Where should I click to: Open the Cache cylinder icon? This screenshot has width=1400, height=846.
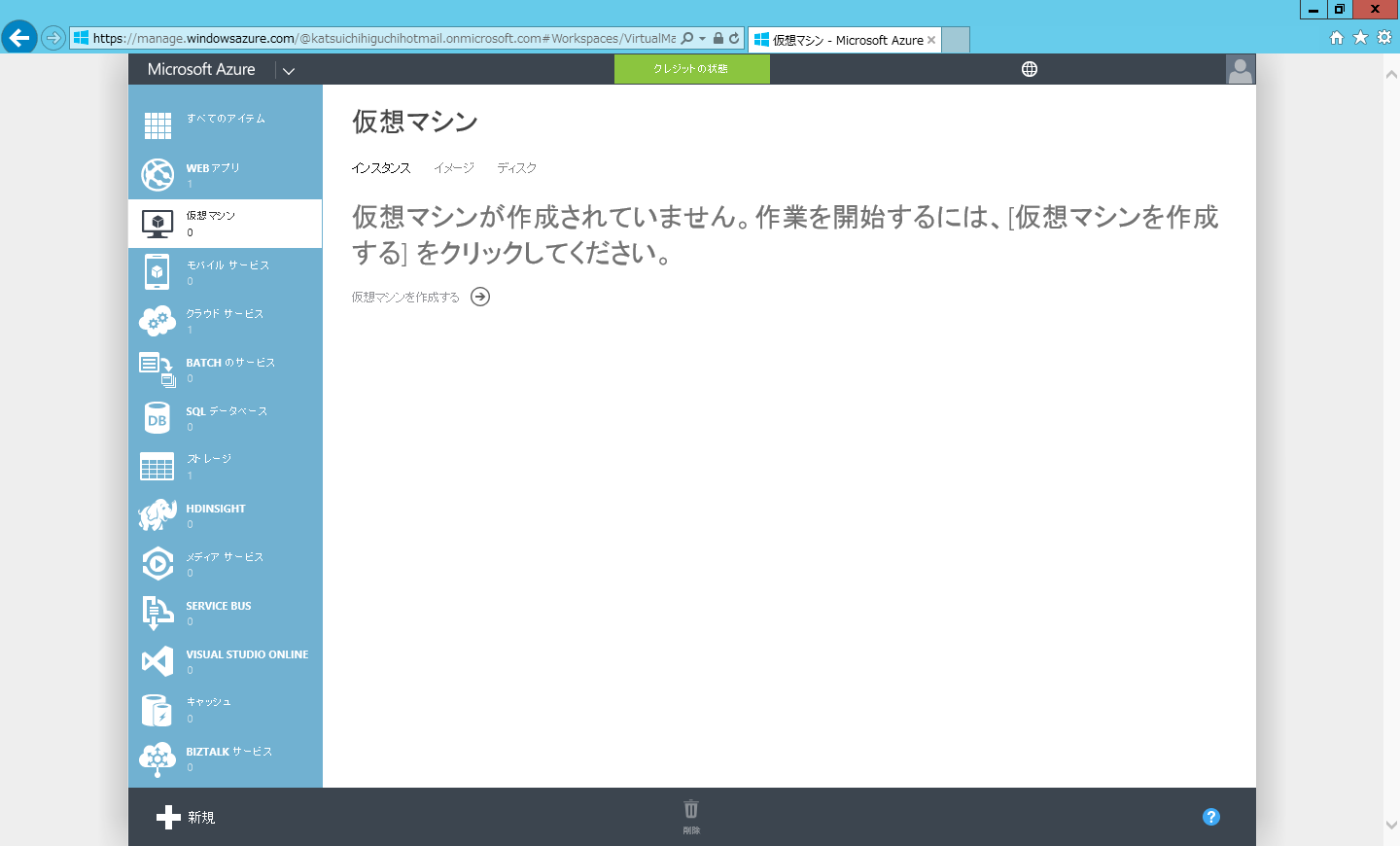[157, 710]
